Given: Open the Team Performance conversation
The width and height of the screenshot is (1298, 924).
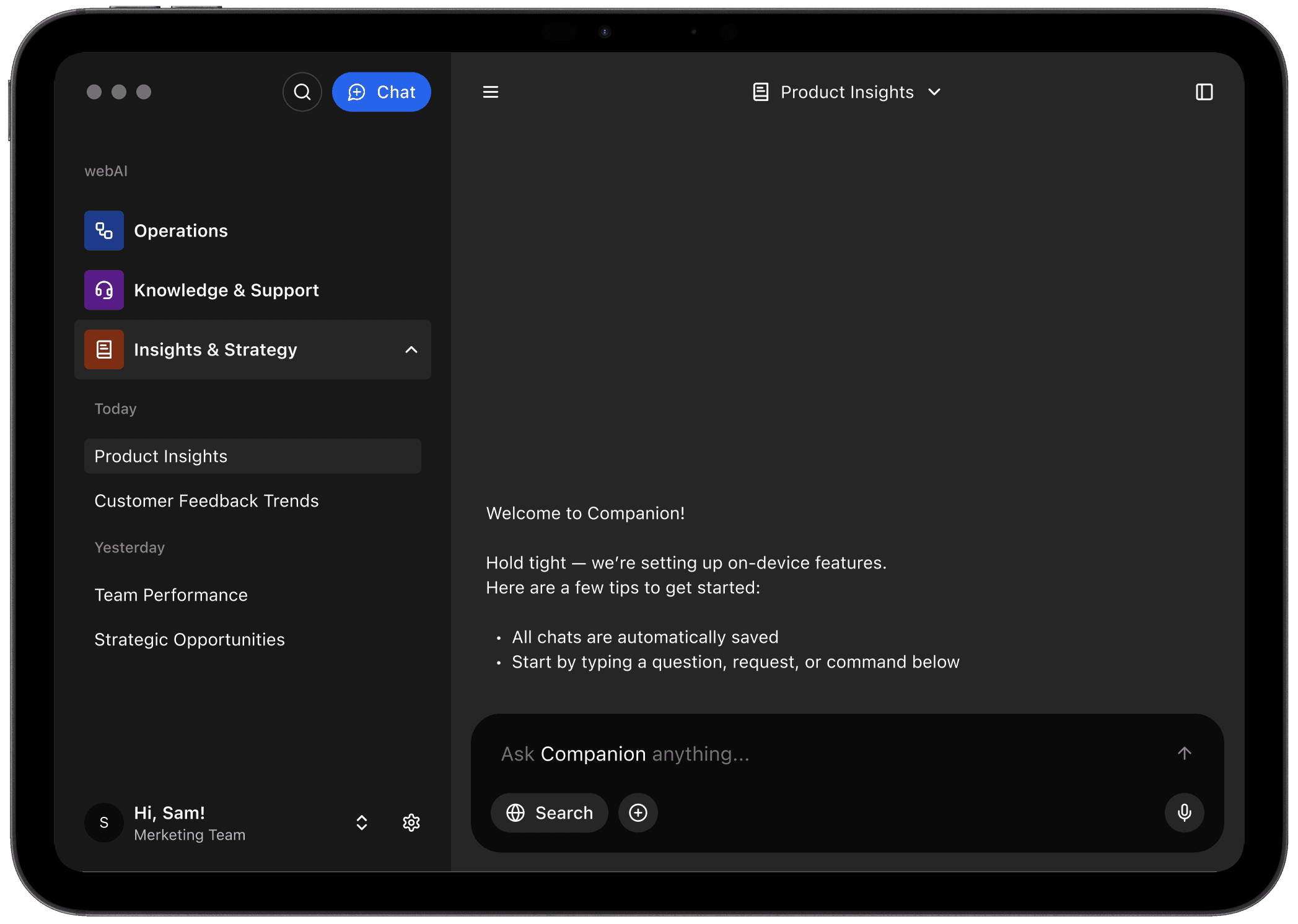Looking at the screenshot, I should pos(171,595).
